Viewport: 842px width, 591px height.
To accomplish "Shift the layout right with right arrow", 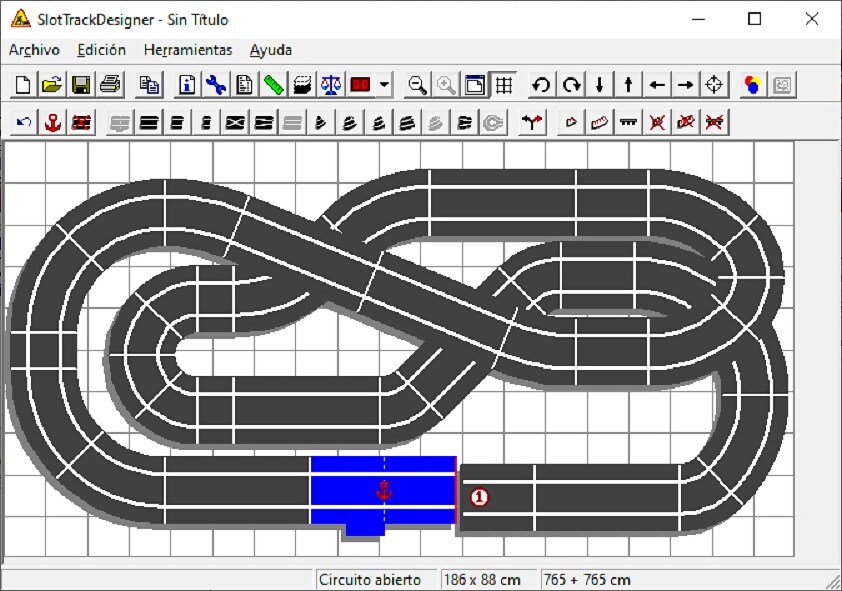I will 686,85.
